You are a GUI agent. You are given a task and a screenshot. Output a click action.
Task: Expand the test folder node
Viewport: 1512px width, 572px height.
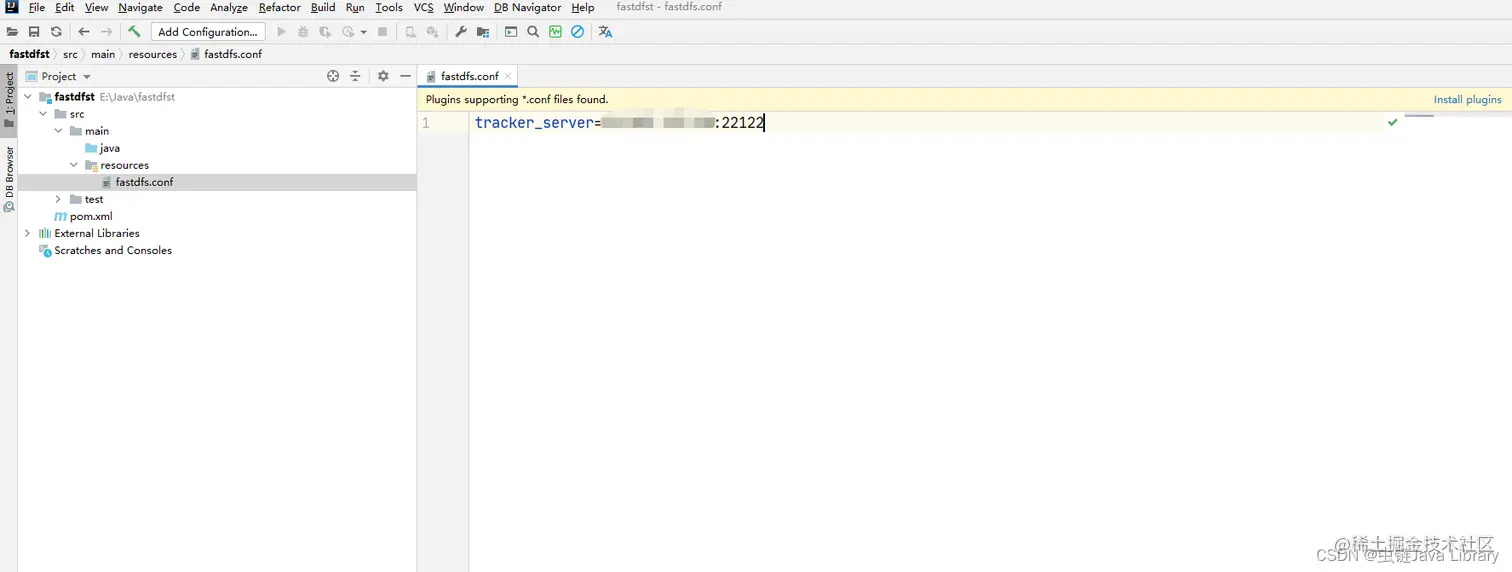click(59, 199)
